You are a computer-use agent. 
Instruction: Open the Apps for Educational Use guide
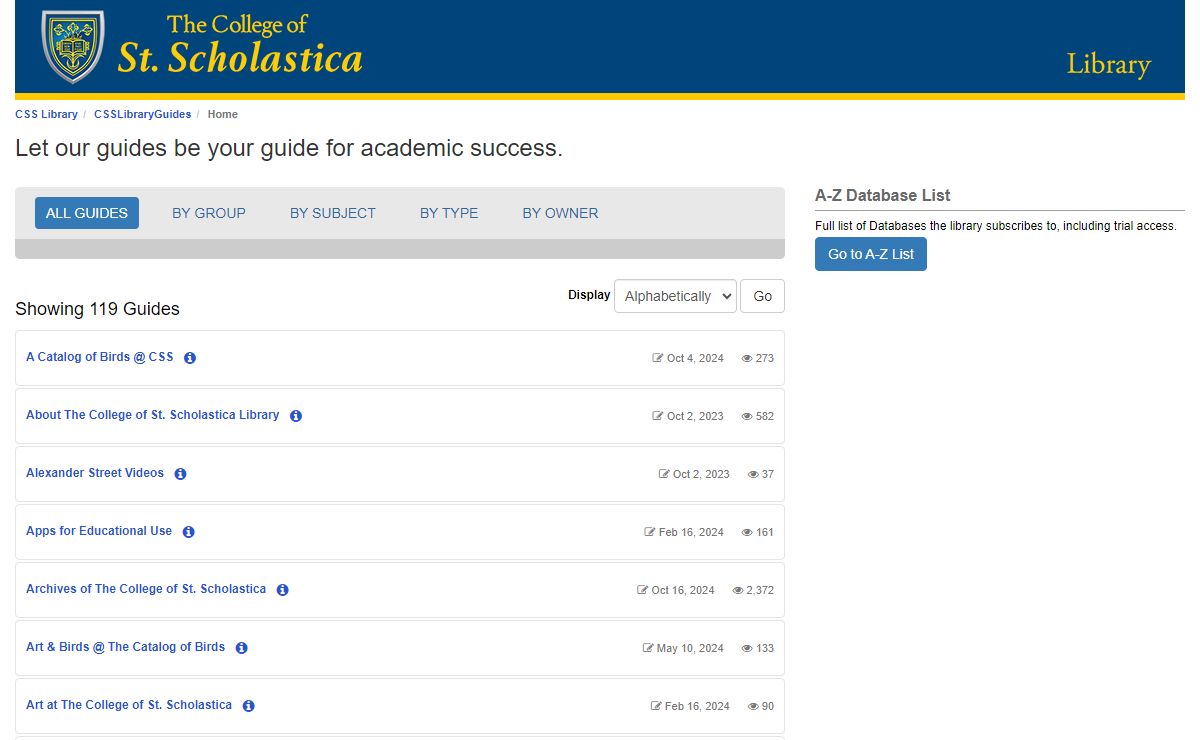point(99,531)
